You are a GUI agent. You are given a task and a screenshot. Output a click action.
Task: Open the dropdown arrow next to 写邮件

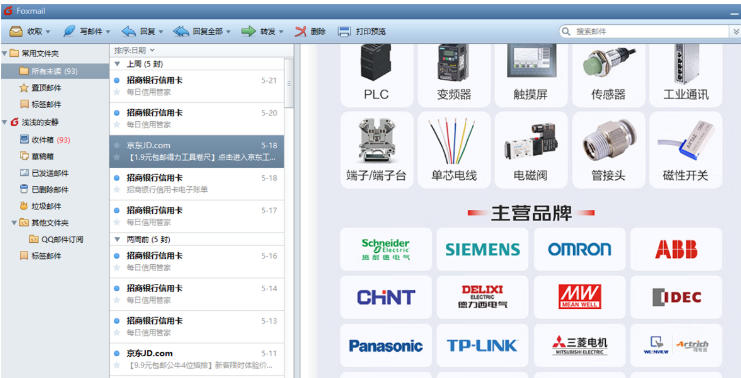[x=107, y=32]
